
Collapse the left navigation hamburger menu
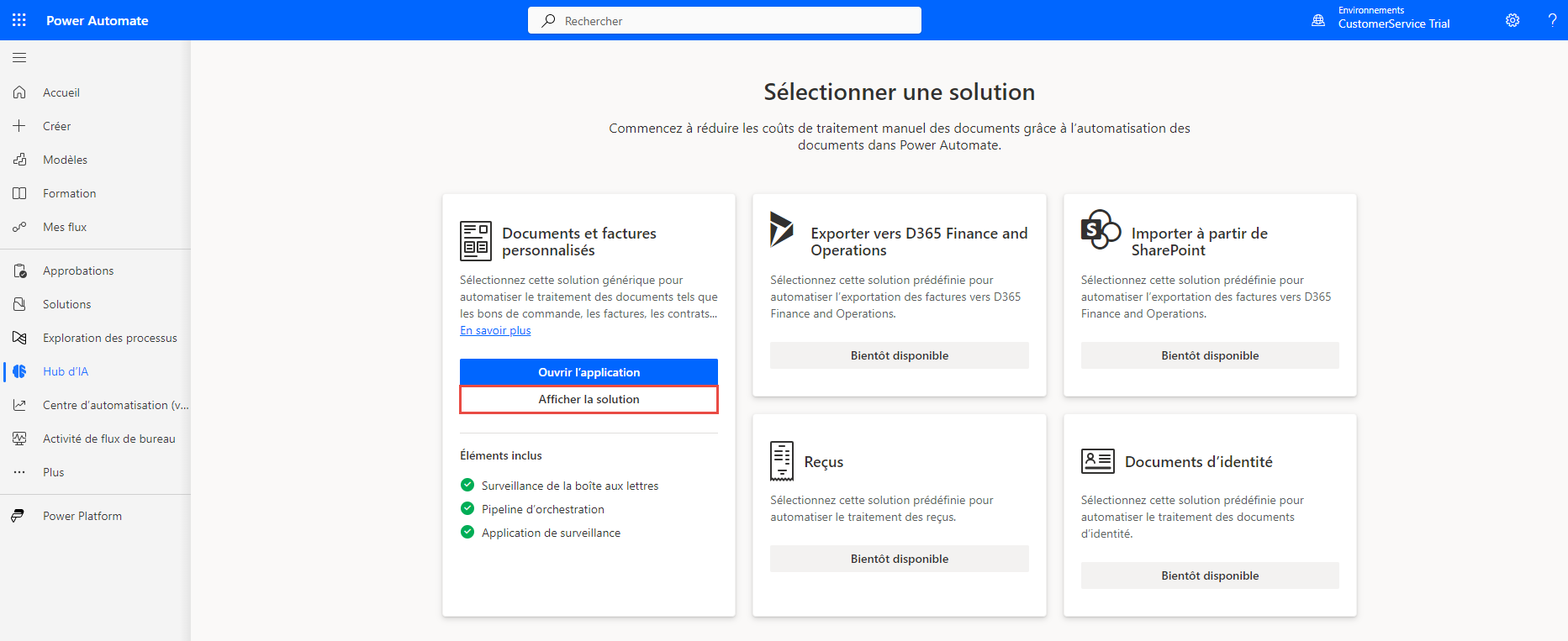(x=19, y=57)
